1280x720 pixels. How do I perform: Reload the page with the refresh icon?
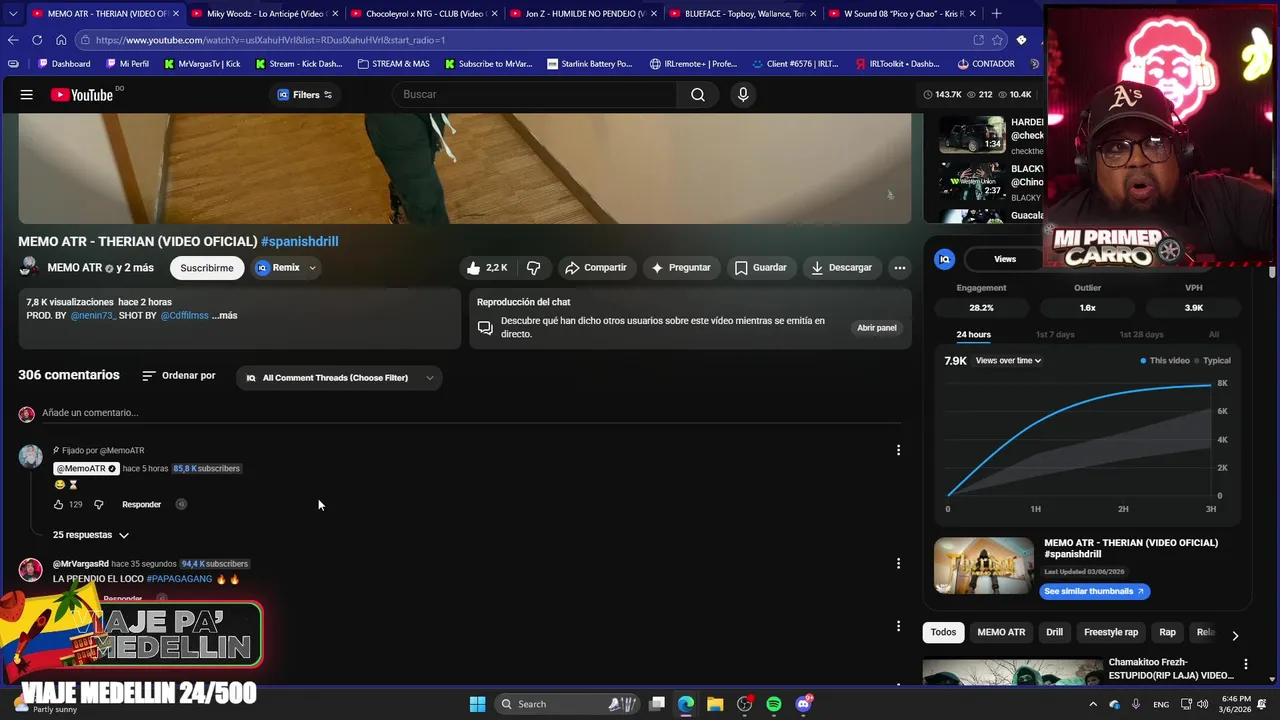pos(37,40)
